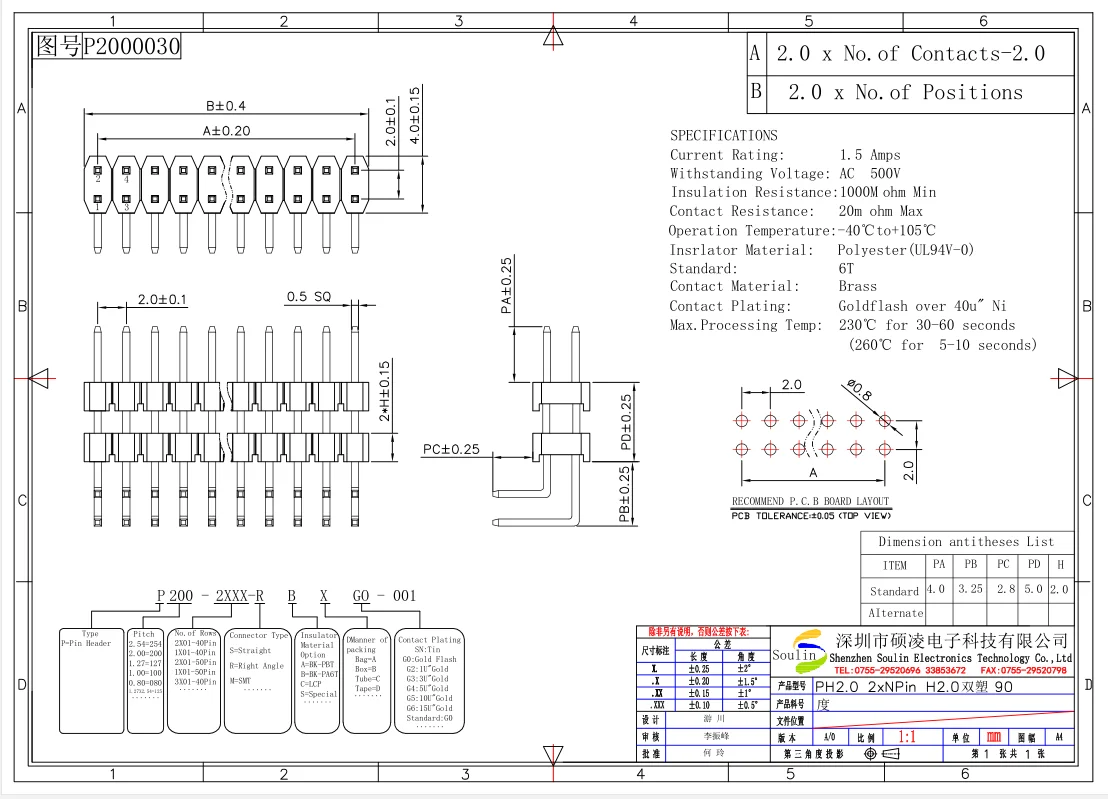The width and height of the screenshot is (1108, 799).
Task: Click the SPECIFICATIONS heading text
Action: pos(728,135)
